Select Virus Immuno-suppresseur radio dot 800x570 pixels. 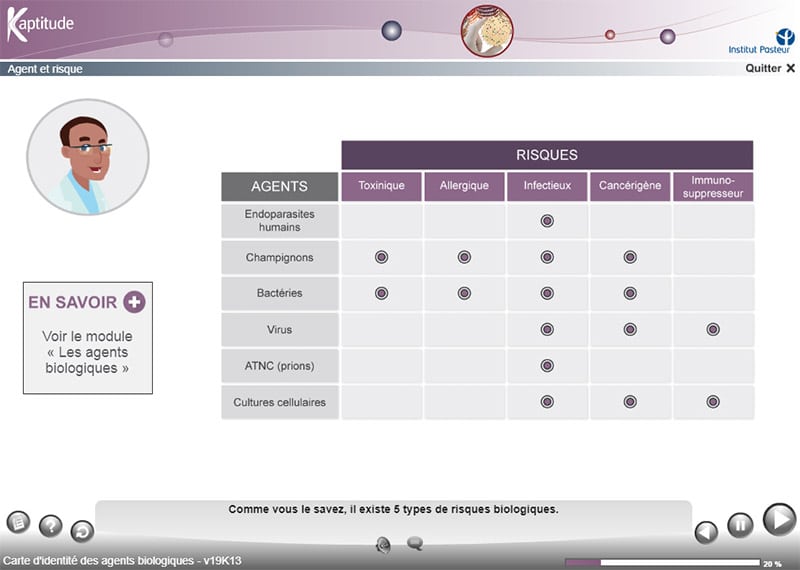713,329
